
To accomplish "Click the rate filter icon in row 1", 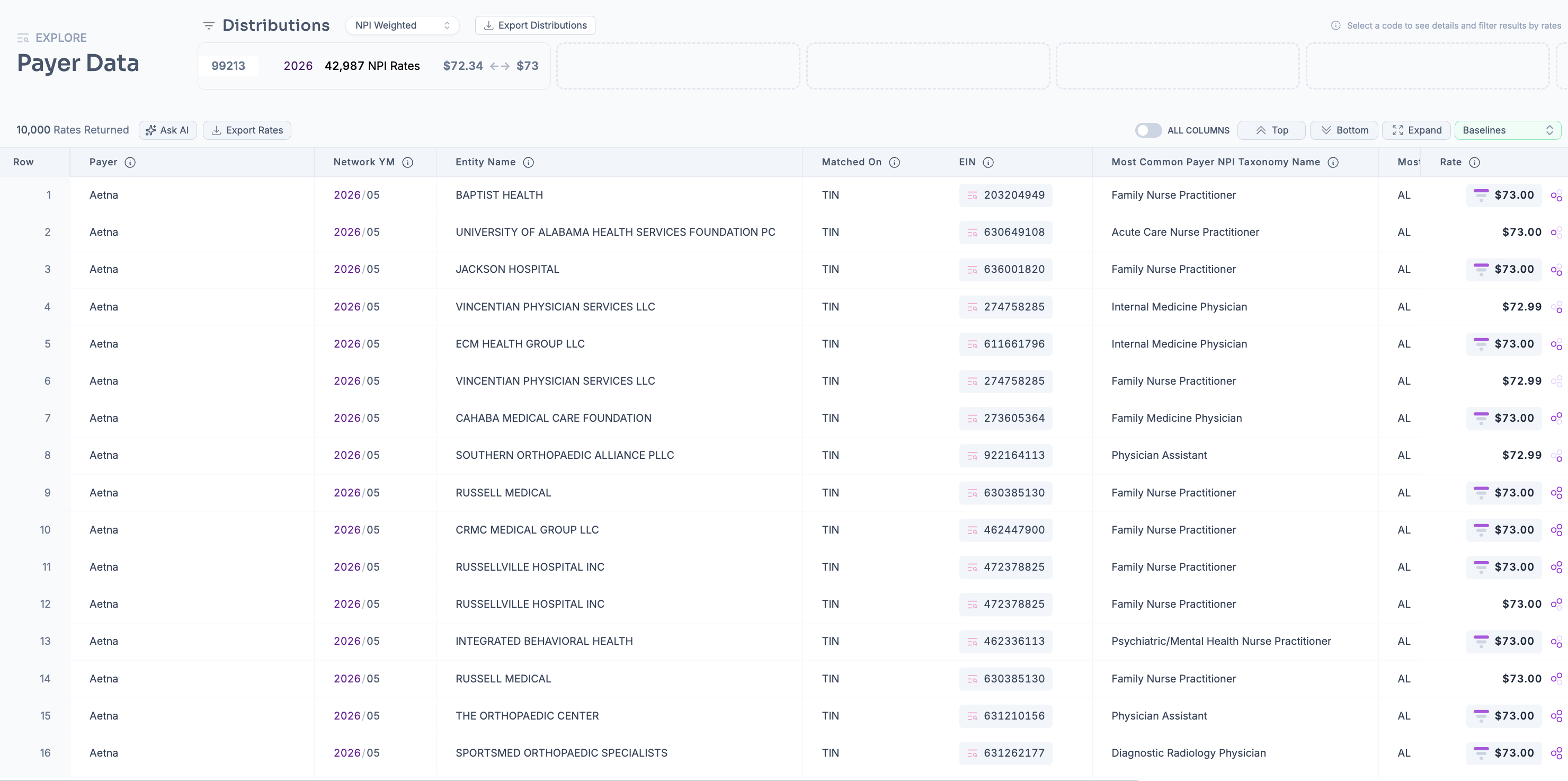I will 1481,196.
